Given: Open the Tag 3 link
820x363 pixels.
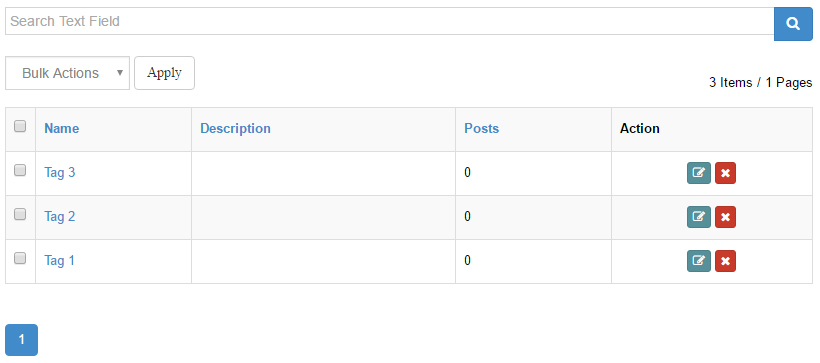Looking at the screenshot, I should tap(60, 173).
